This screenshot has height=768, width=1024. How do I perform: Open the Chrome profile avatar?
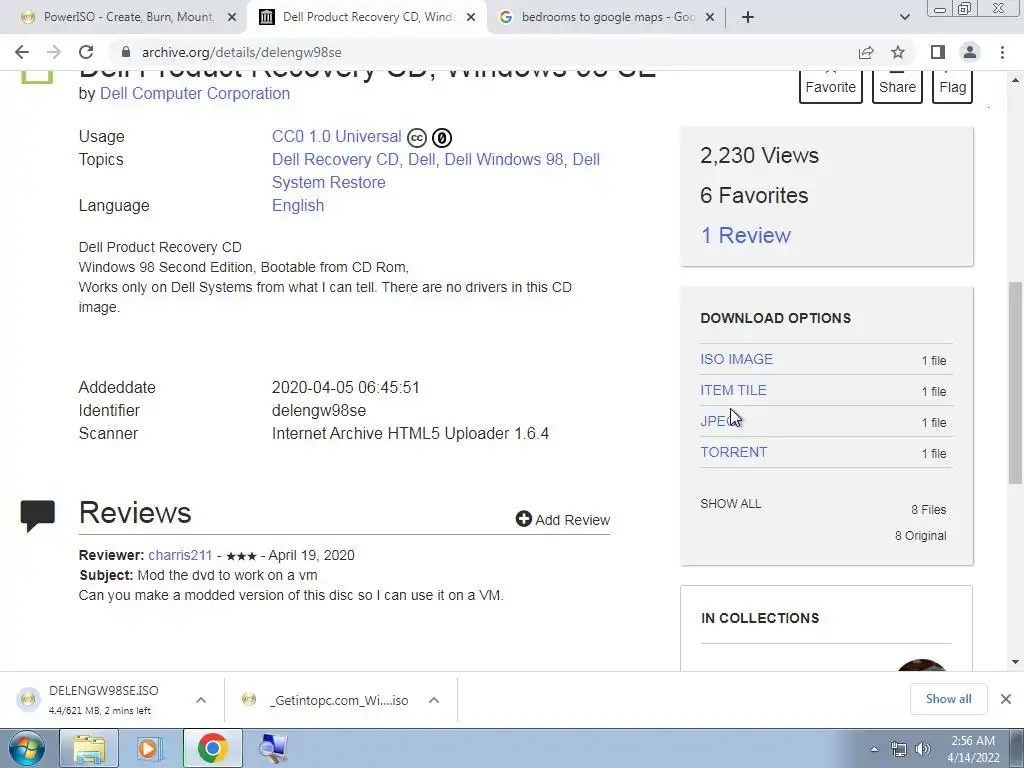pos(970,52)
